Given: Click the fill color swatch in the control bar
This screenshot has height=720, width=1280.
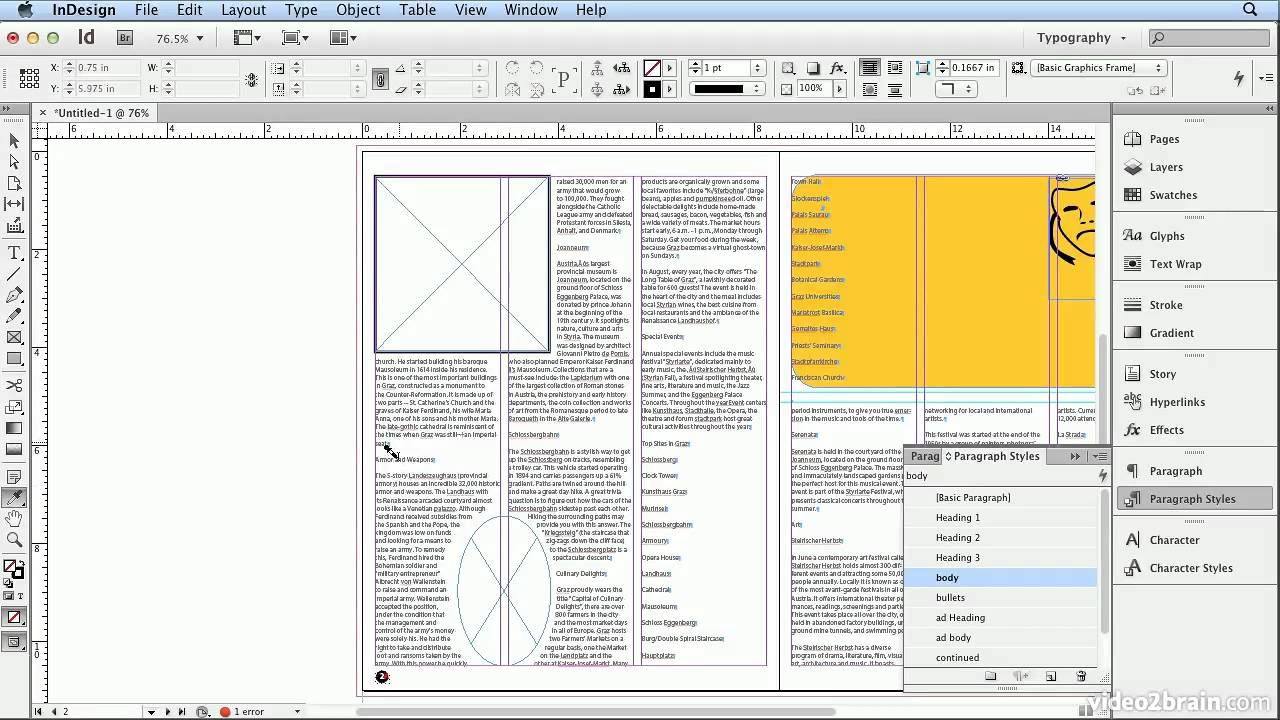Looking at the screenshot, I should point(652,68).
